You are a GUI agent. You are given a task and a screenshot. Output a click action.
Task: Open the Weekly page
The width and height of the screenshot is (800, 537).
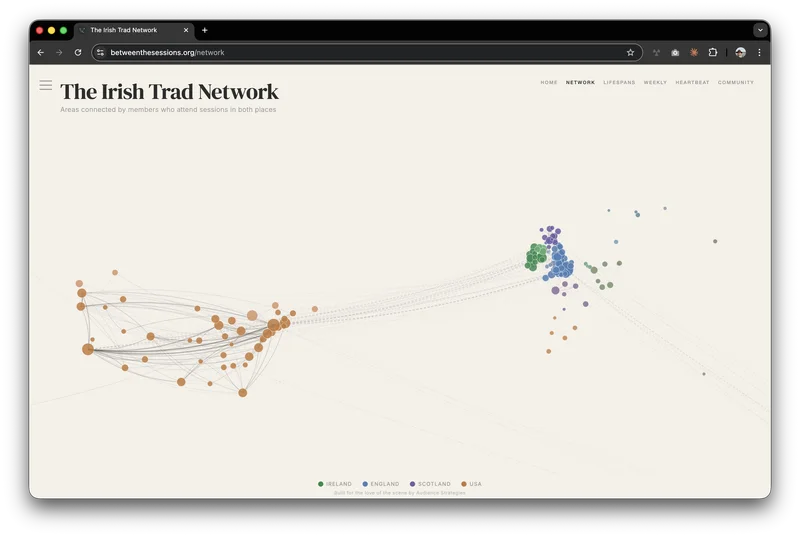tap(655, 82)
